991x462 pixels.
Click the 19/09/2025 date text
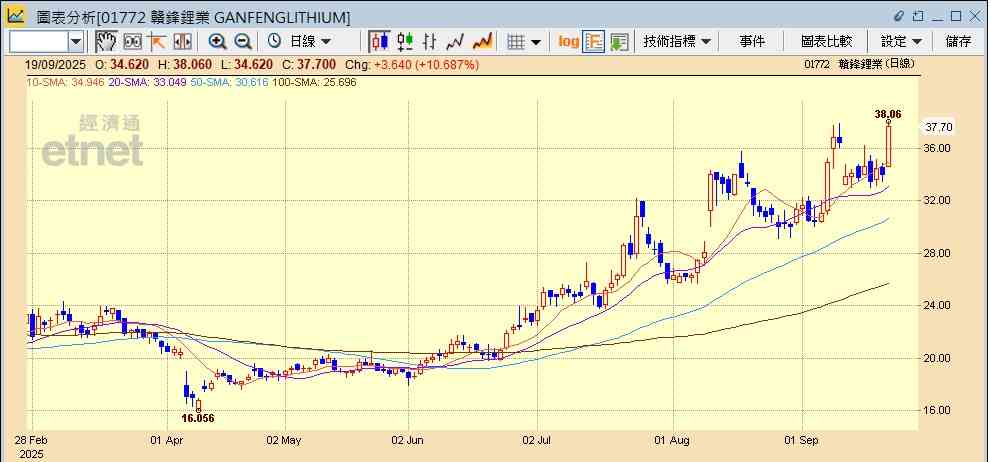[58, 64]
